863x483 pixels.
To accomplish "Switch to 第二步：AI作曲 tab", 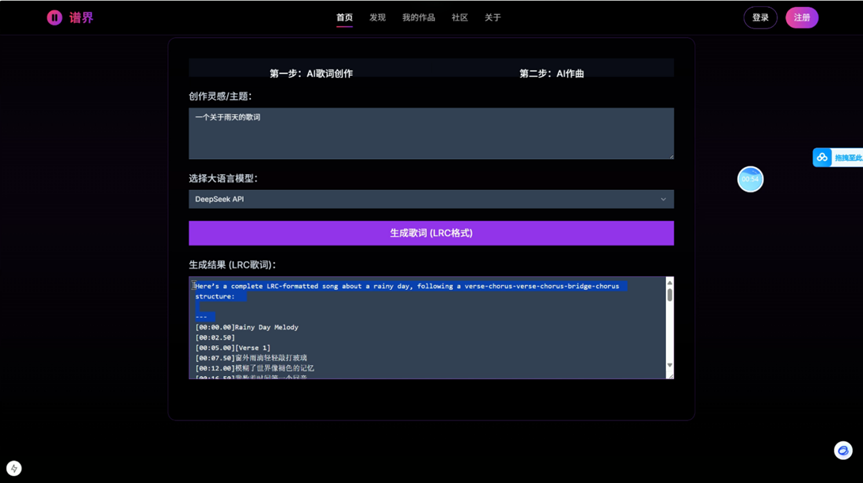I will [552, 73].
